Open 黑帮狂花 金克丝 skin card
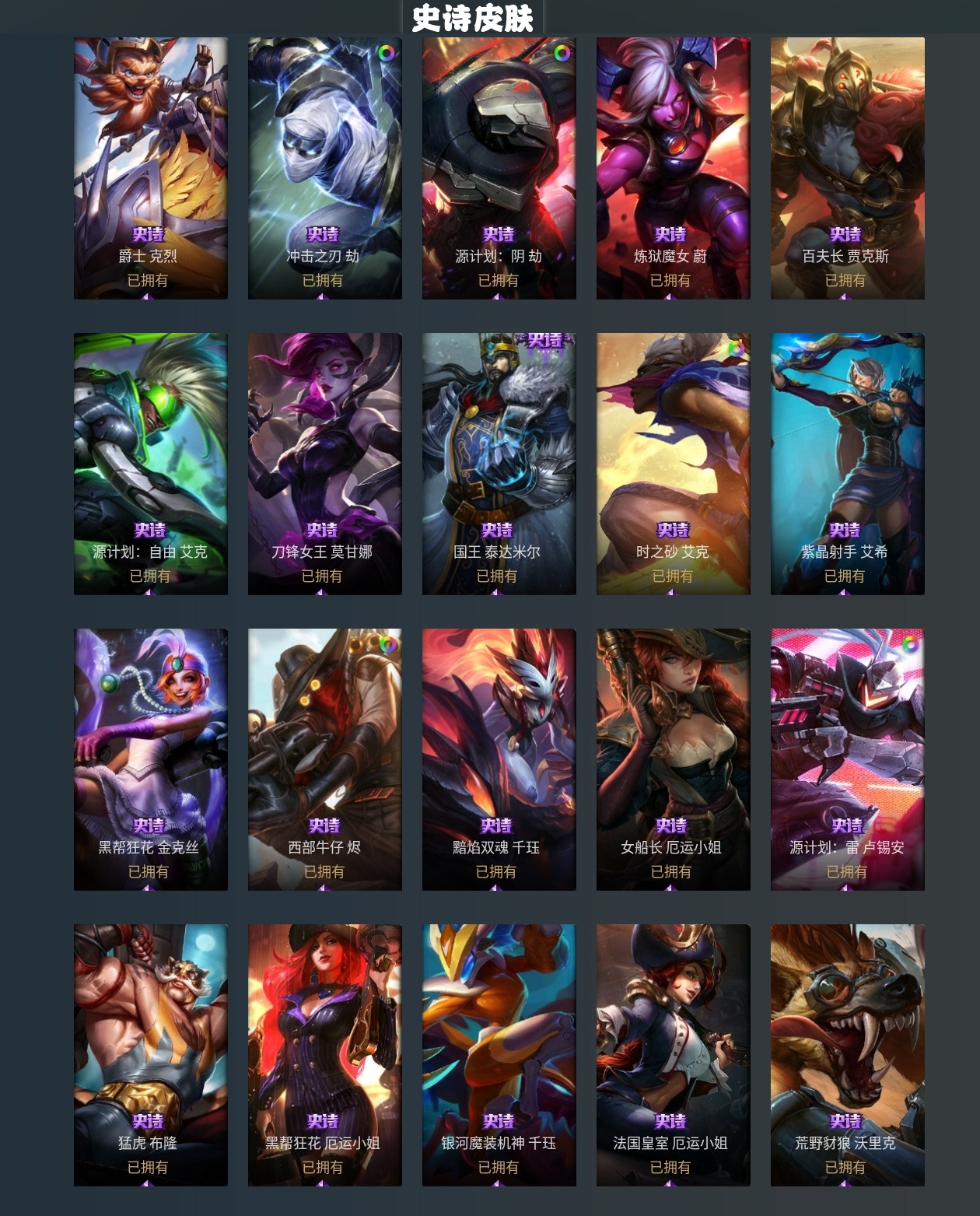This screenshot has width=980, height=1216. tap(151, 759)
